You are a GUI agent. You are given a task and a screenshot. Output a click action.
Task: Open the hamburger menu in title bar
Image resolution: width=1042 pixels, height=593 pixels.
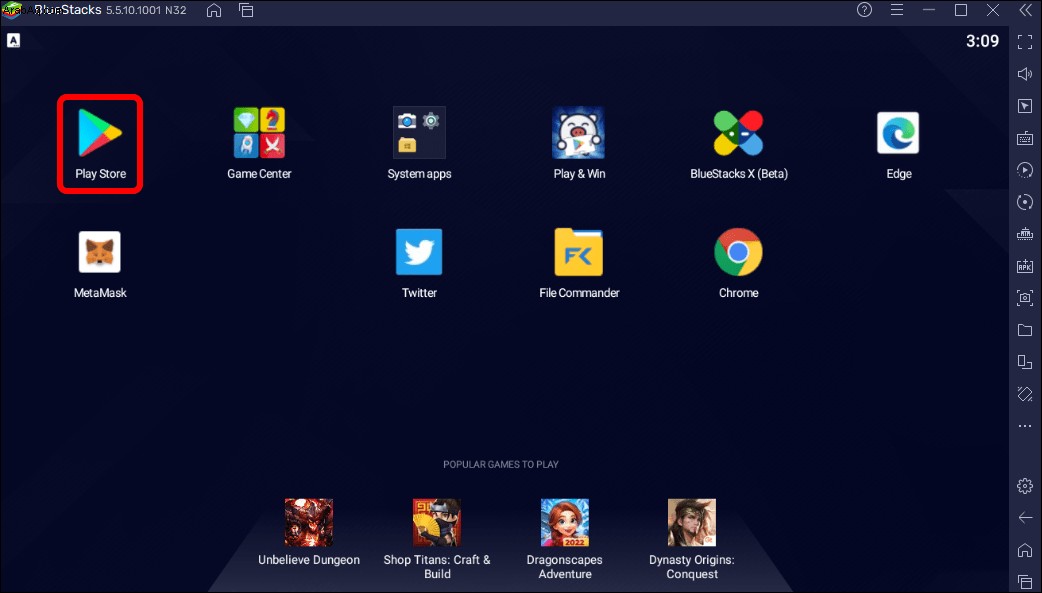coord(896,10)
